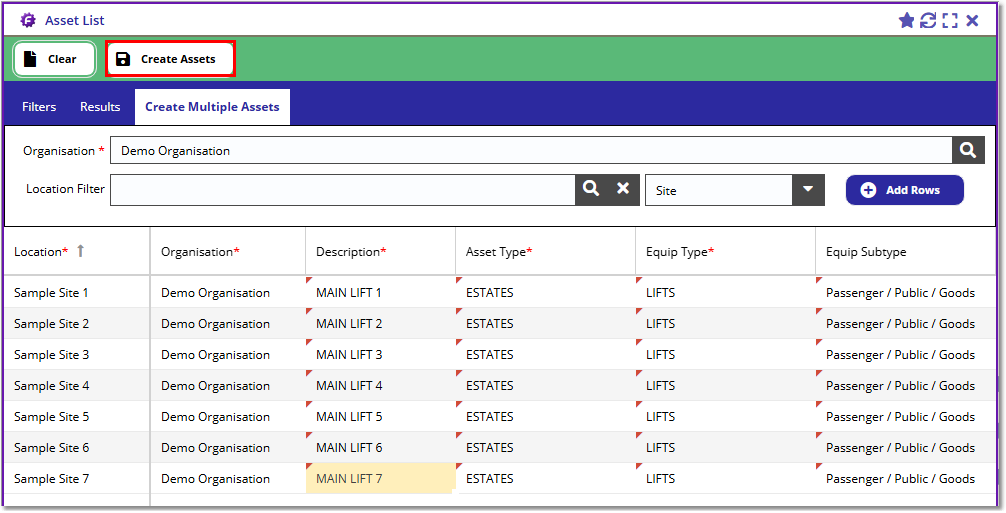Click the MAIN LIFT 3 description cell
Image resolution: width=1006 pixels, height=513 pixels.
pyautogui.click(x=380, y=355)
